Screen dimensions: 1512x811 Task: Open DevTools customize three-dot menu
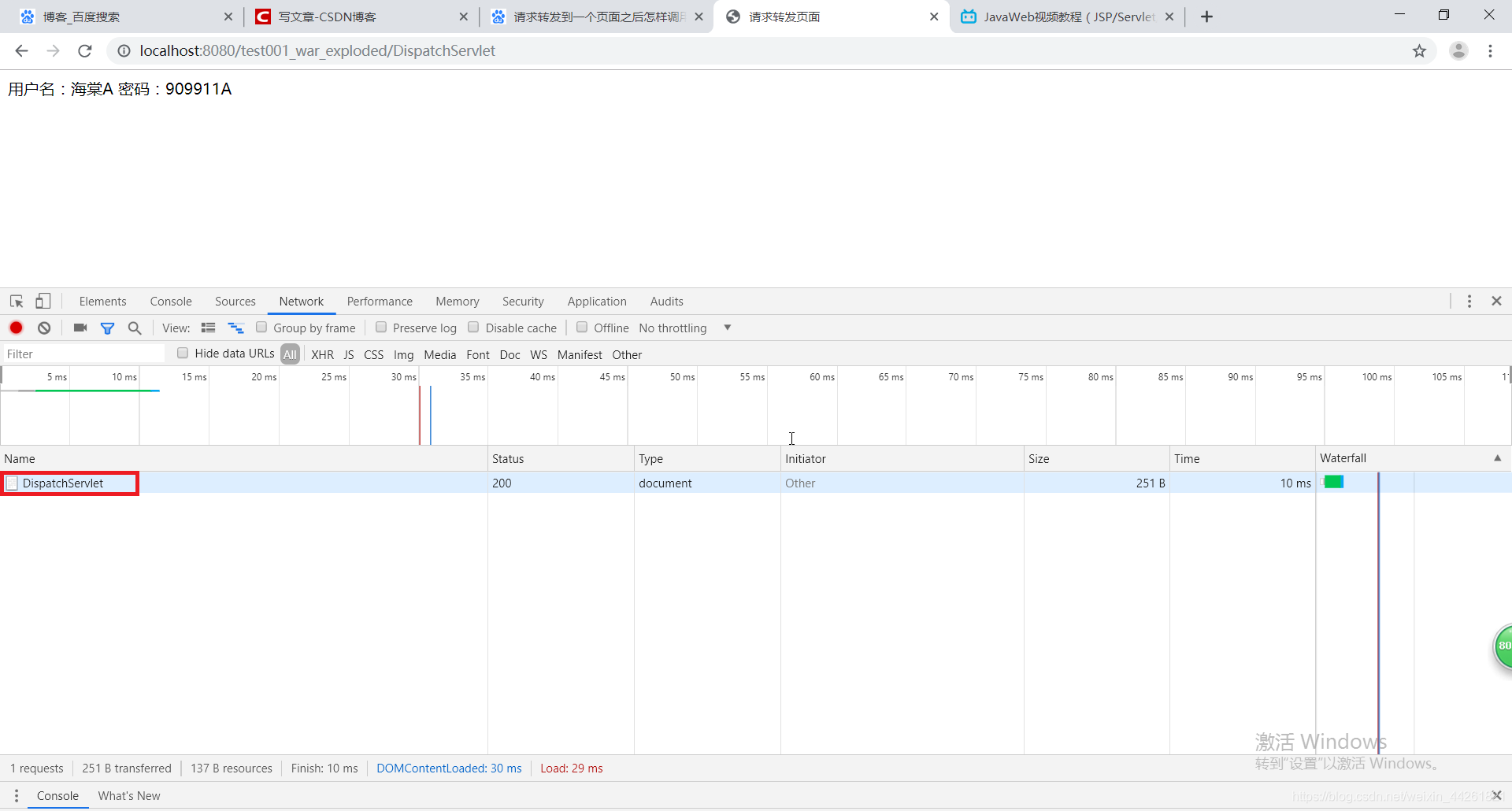pos(1469,302)
